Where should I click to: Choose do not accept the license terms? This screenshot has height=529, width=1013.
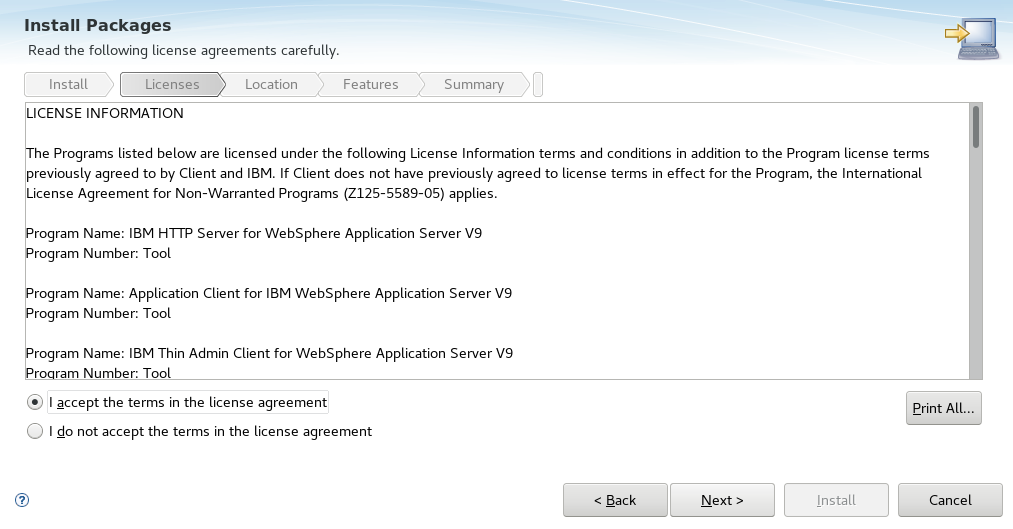click(x=36, y=432)
